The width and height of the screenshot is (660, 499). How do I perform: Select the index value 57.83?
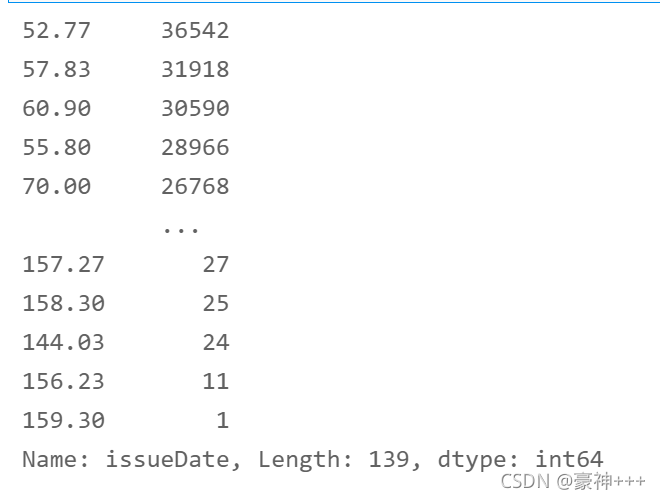(56, 69)
